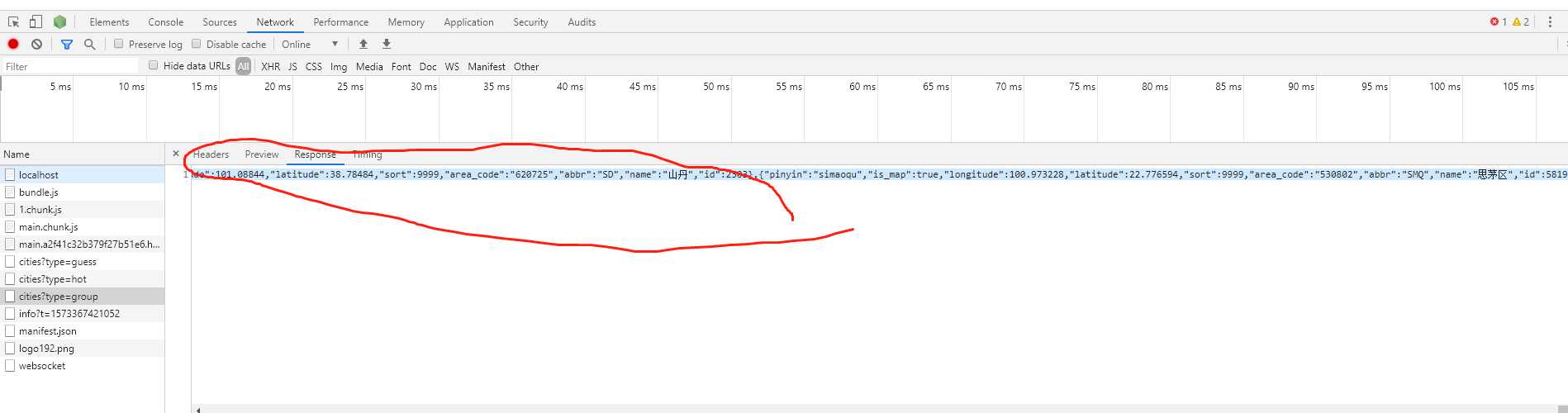The image size is (1568, 413).
Task: Switch to the Application tab
Action: (x=468, y=22)
